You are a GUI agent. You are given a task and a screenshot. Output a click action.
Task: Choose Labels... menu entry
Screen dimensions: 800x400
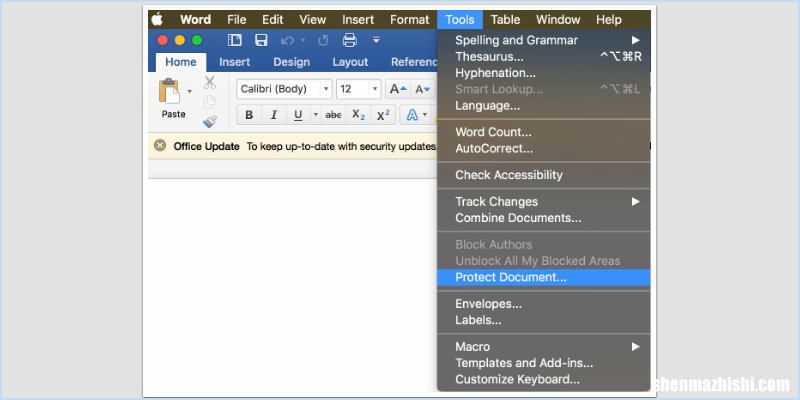[x=544, y=320]
